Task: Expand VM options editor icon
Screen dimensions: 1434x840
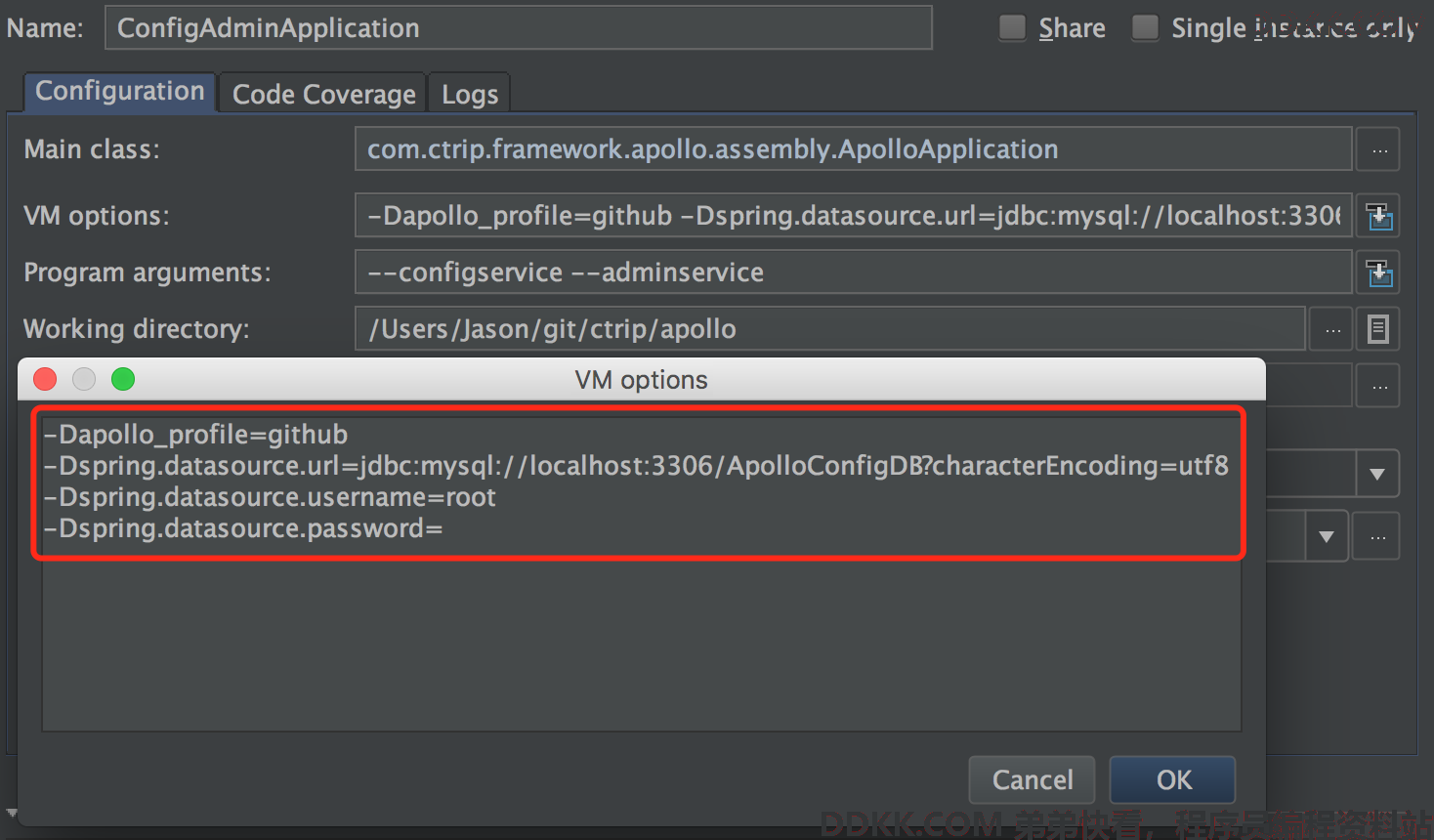Action: (1379, 216)
